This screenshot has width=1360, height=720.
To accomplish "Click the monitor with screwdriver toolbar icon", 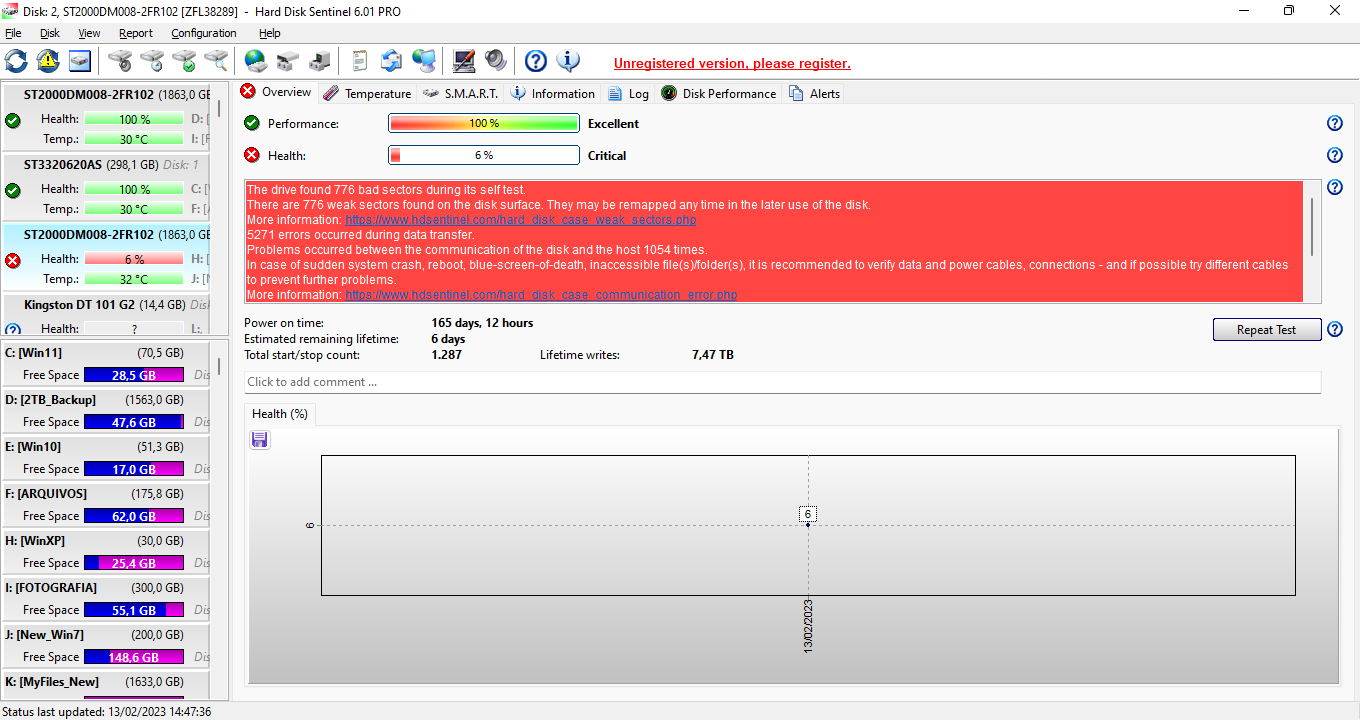I will point(464,61).
